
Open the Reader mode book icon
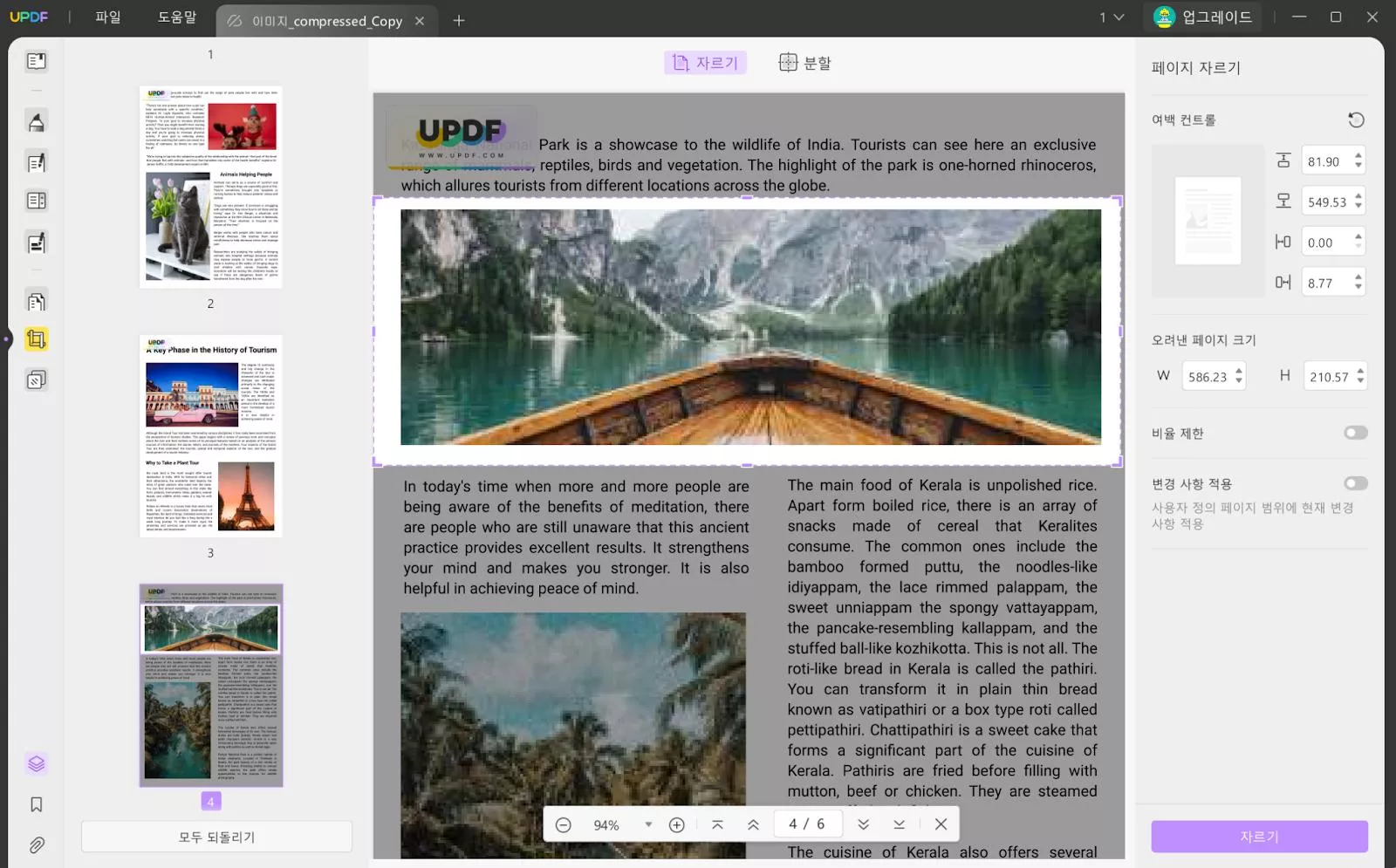(x=36, y=61)
